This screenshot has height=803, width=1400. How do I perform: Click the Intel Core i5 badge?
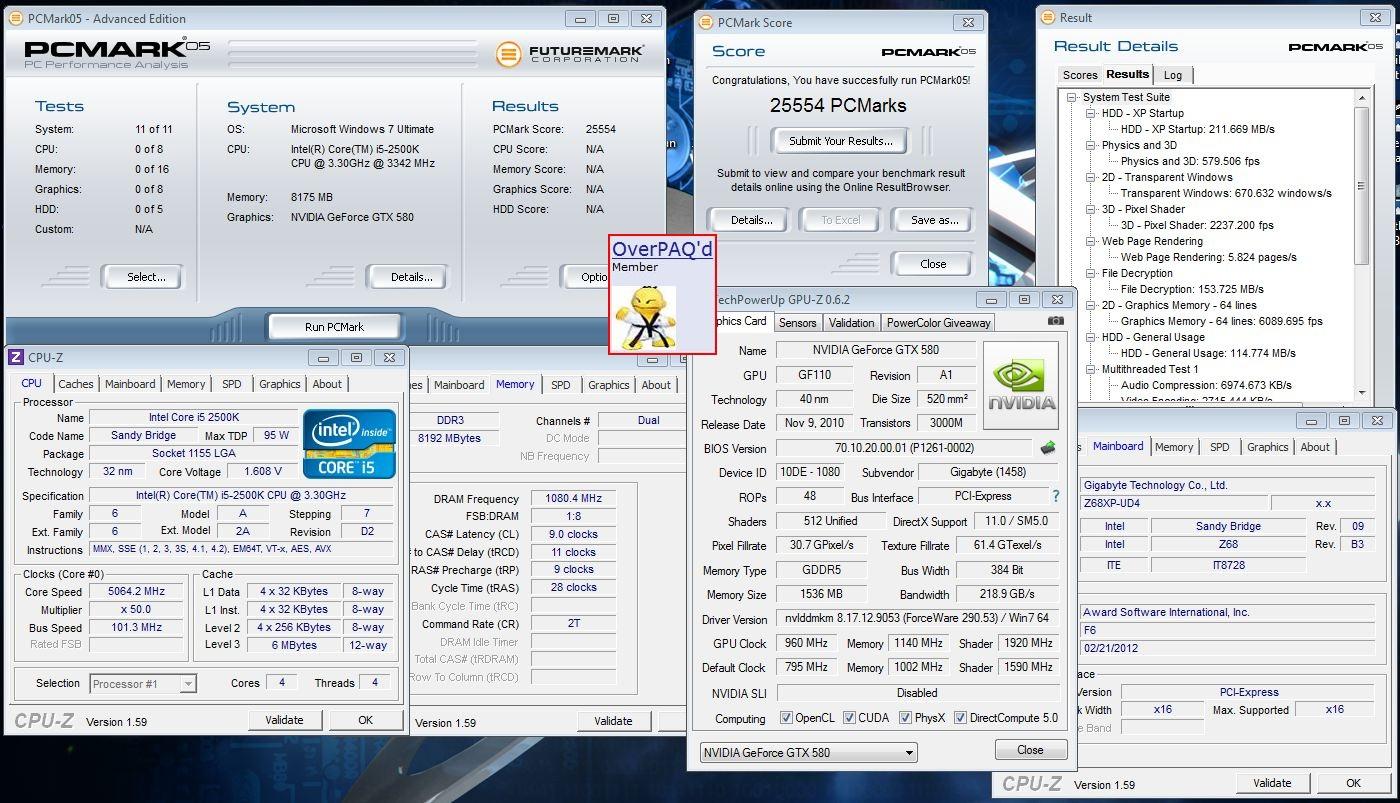pyautogui.click(x=348, y=443)
